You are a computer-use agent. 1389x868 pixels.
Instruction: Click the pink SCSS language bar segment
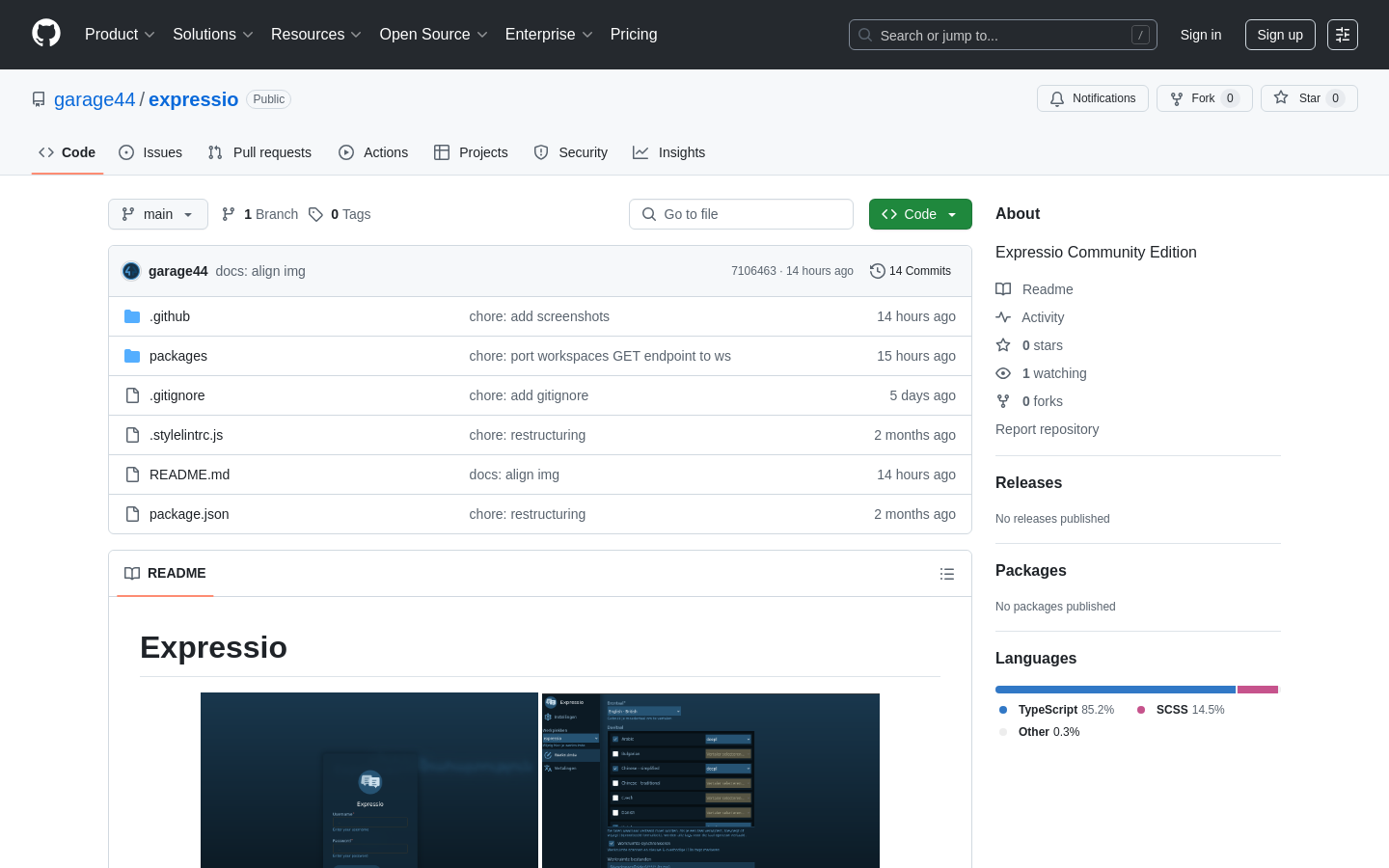pyautogui.click(x=1258, y=690)
